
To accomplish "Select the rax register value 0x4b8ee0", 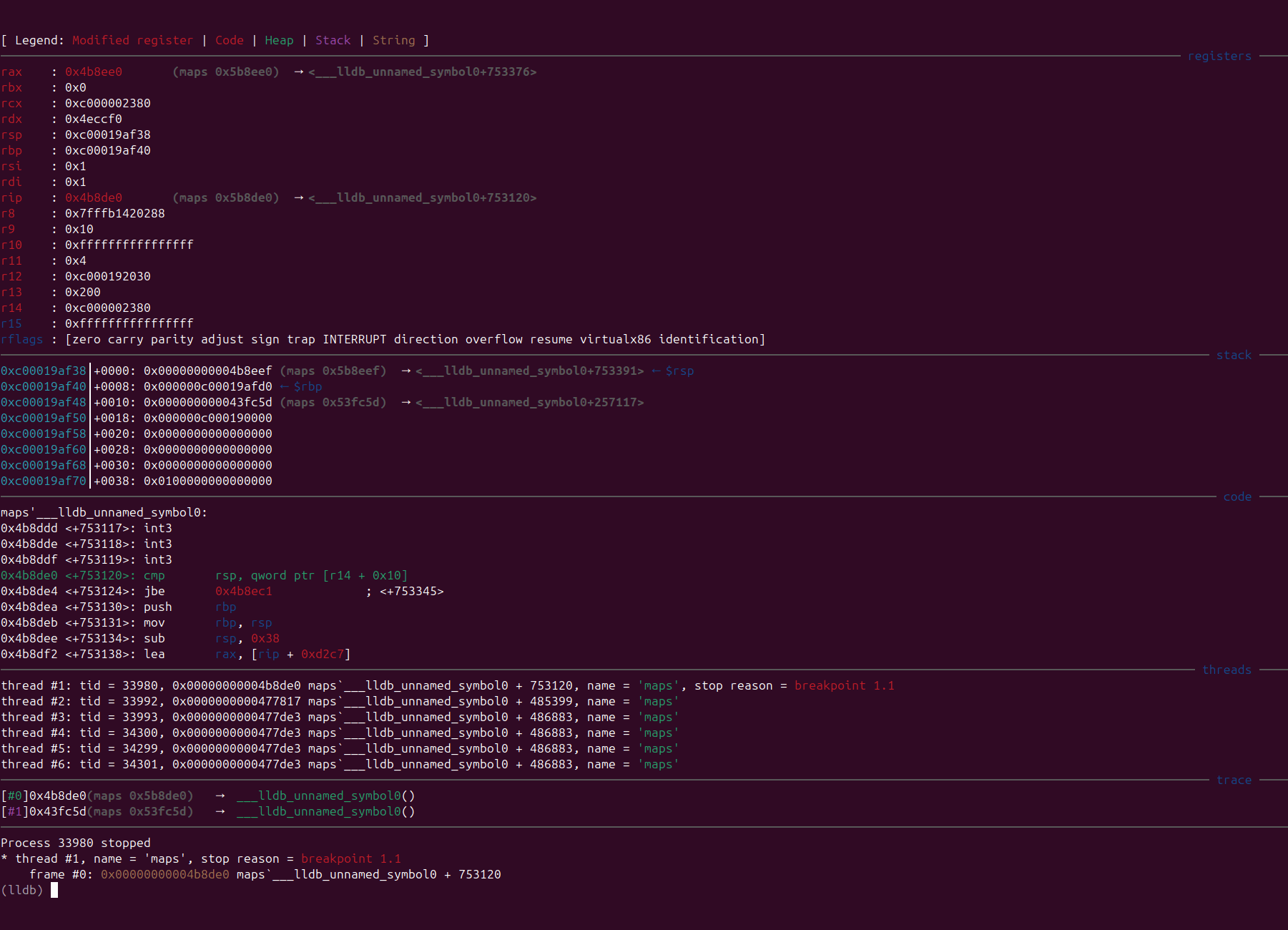I will (x=94, y=72).
